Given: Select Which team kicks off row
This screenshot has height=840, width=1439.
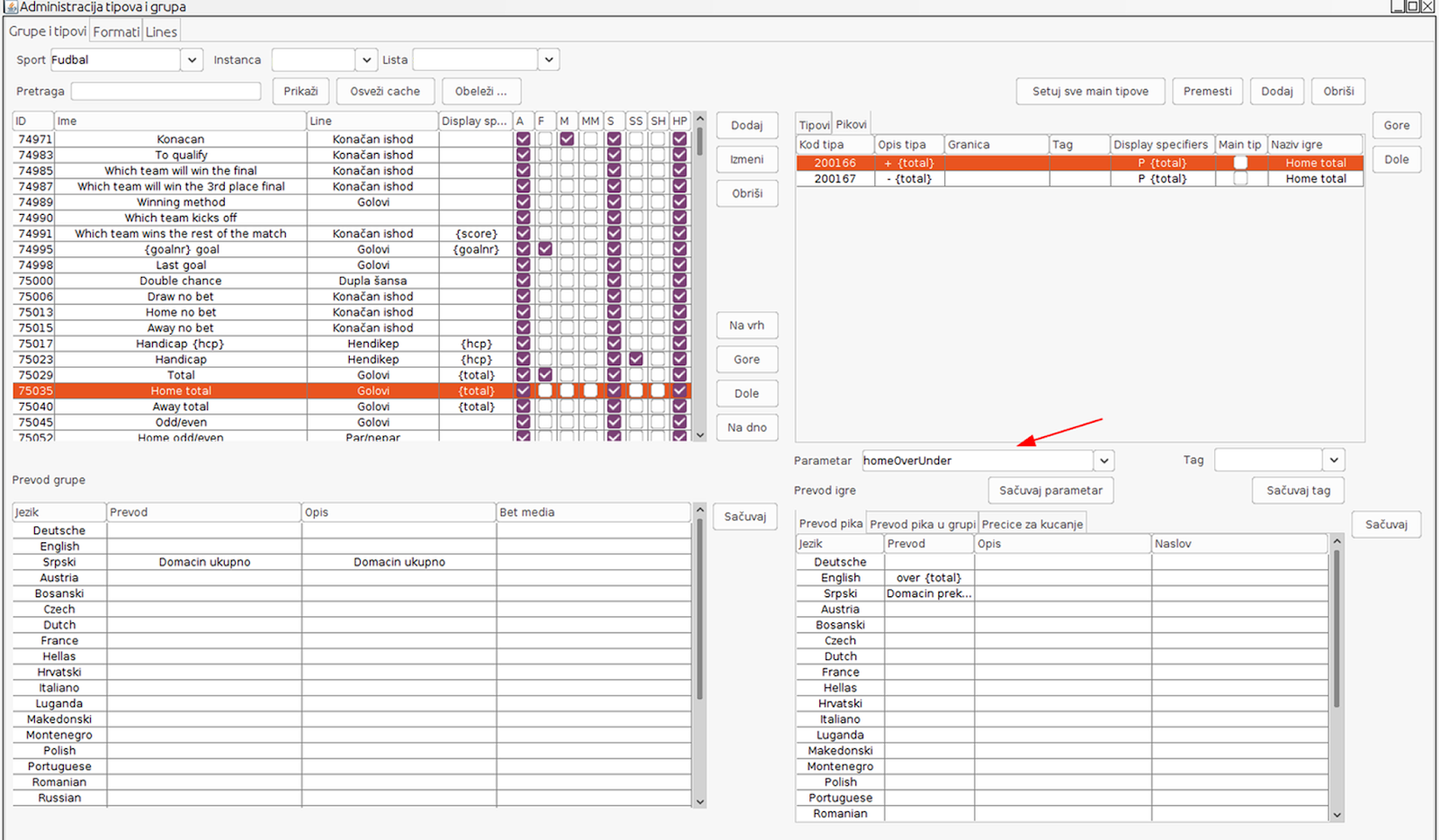Looking at the screenshot, I should point(351,218).
